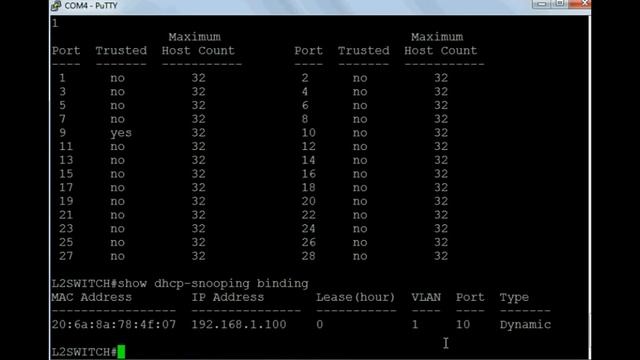Image resolution: width=640 pixels, height=360 pixels.
Task: Click the 'show dhcp-snooping binding' command line
Action: (x=180, y=283)
